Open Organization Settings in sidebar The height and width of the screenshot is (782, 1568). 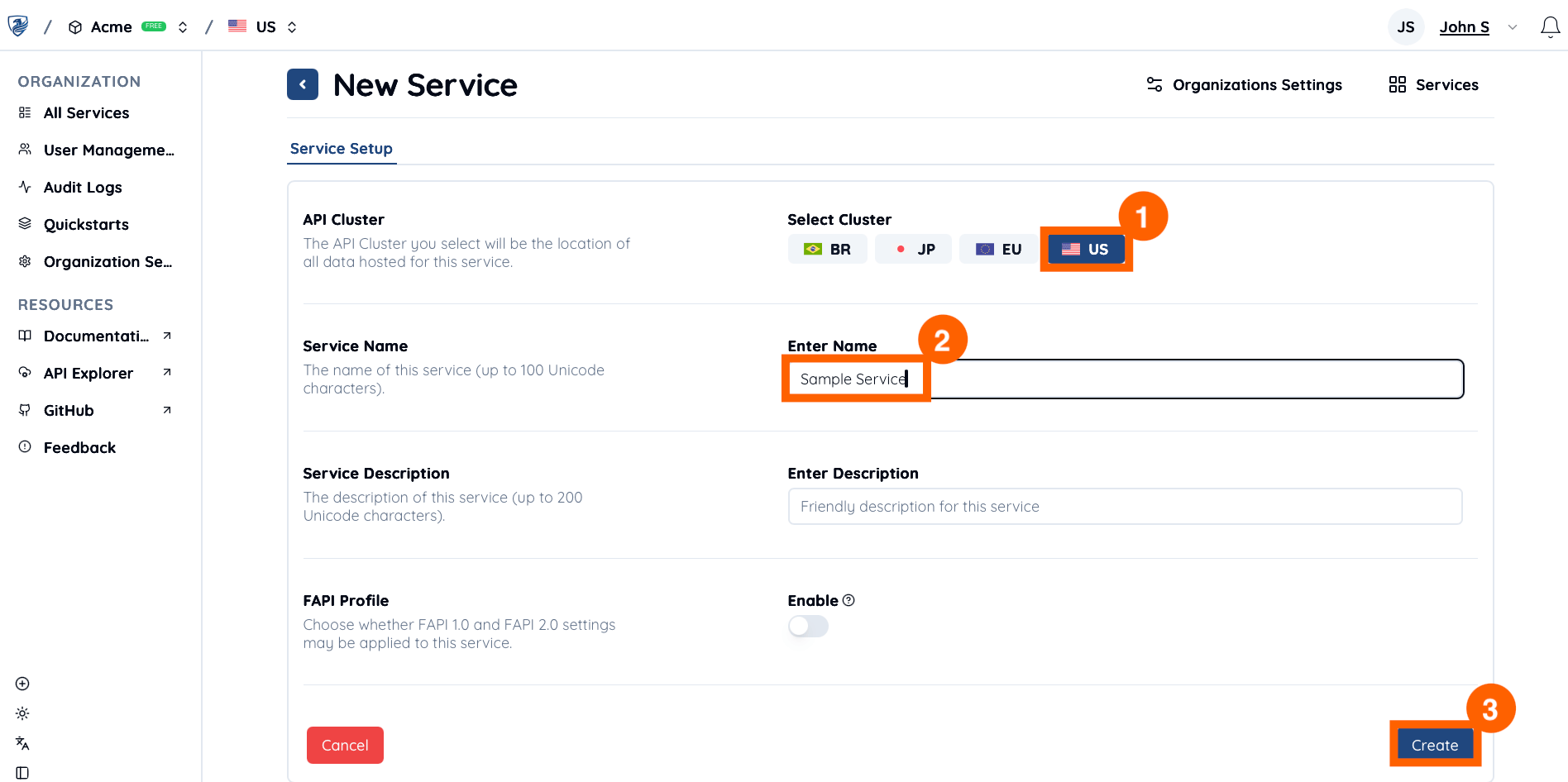click(108, 261)
